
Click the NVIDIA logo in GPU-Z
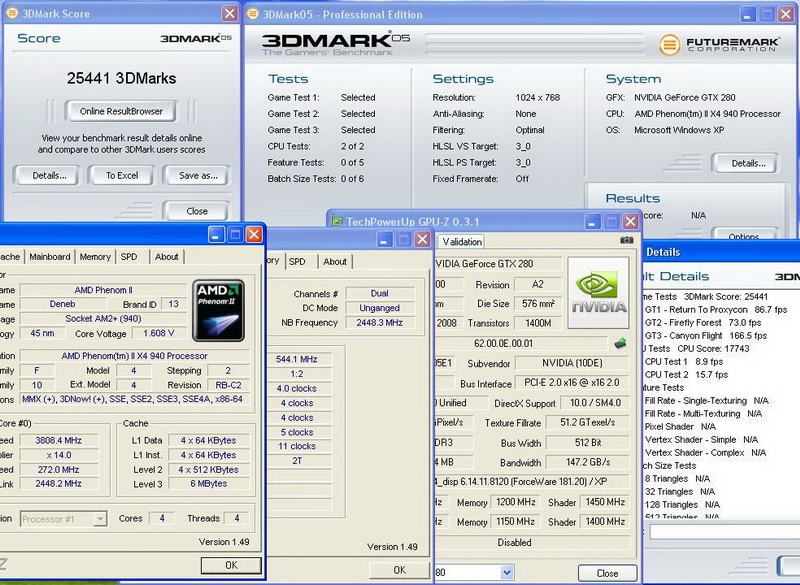point(598,293)
